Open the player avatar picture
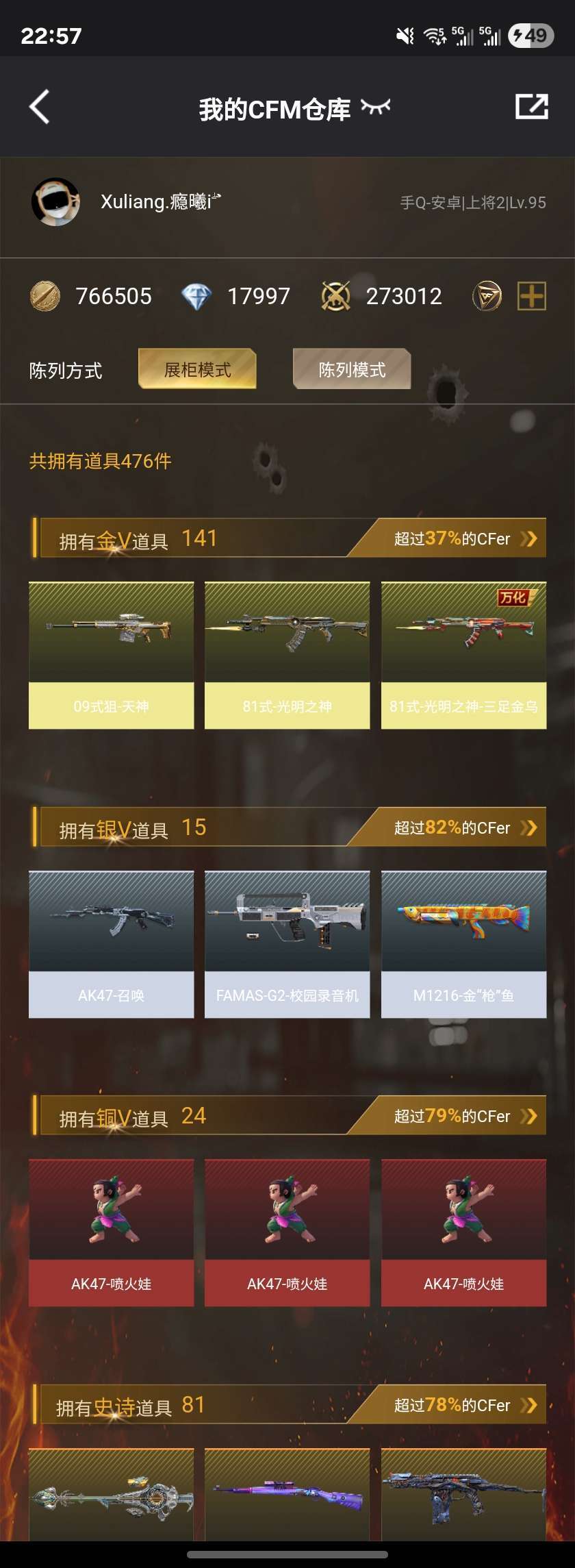The width and height of the screenshot is (575, 1568). pos(55,202)
